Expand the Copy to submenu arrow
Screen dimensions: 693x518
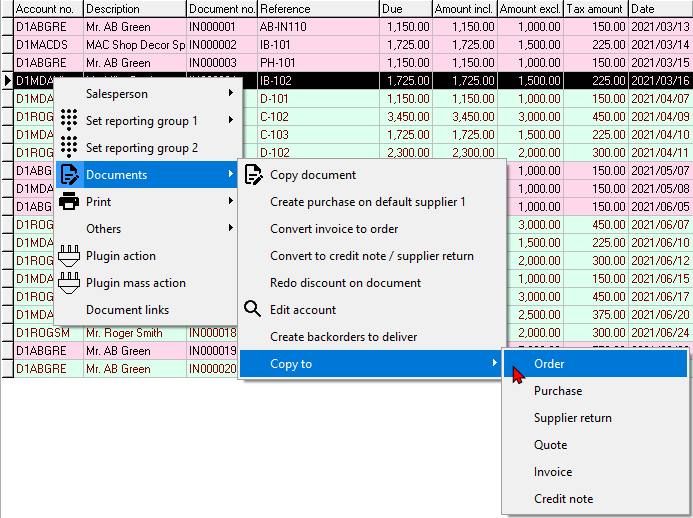(495, 363)
